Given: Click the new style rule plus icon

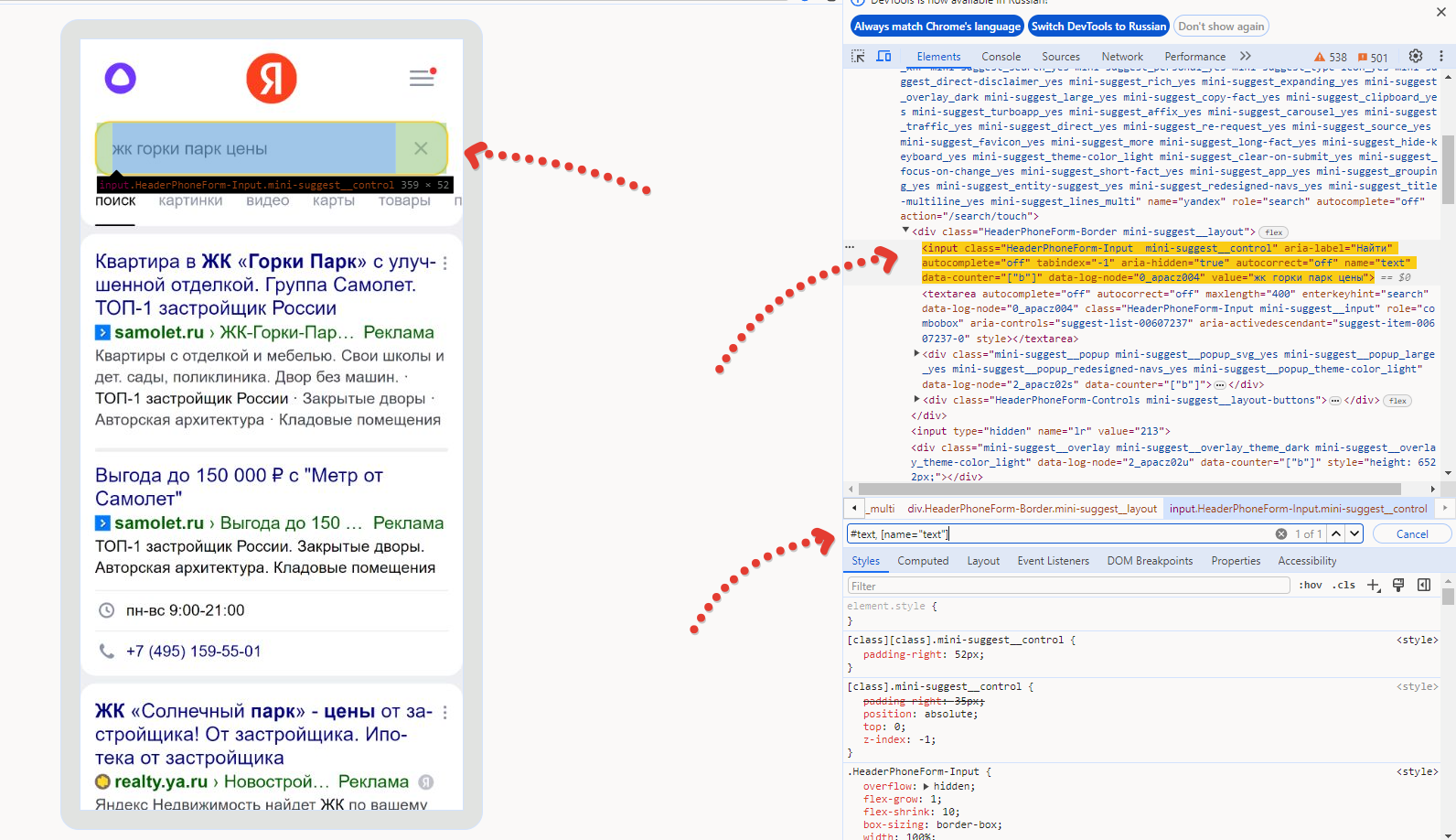Looking at the screenshot, I should coord(1373,586).
